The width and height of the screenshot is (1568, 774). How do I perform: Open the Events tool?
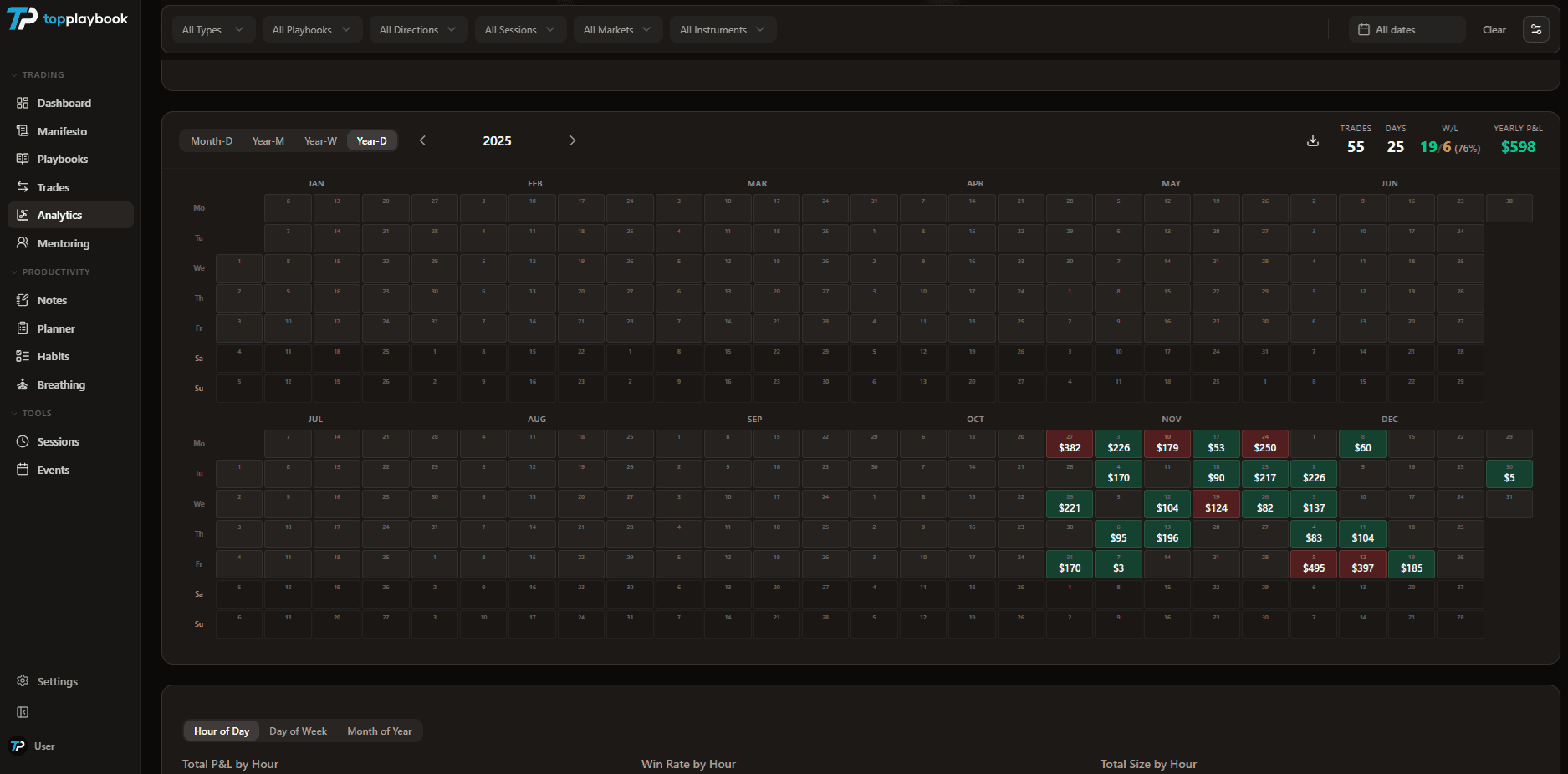pyautogui.click(x=54, y=470)
